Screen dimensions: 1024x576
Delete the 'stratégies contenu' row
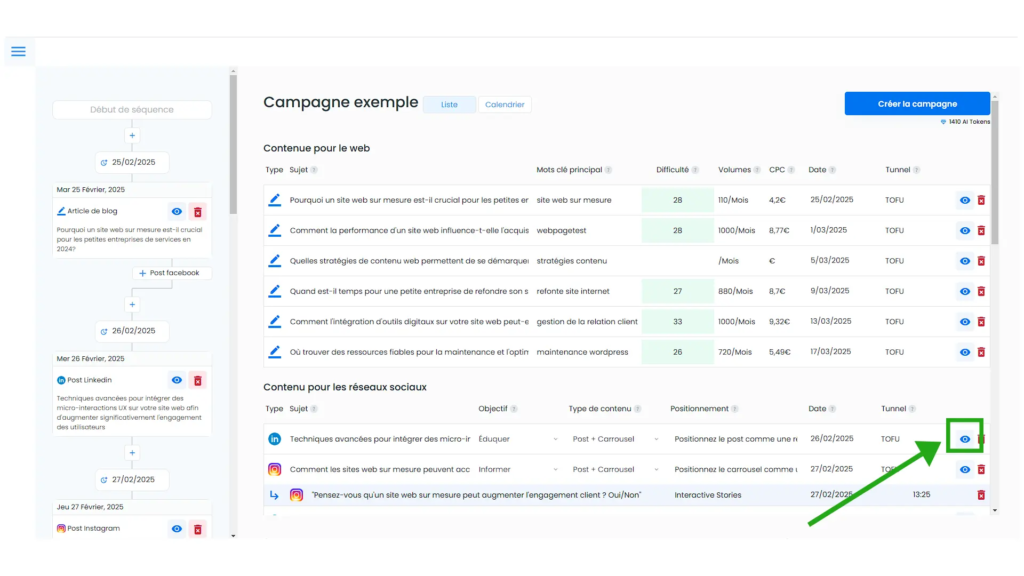tap(981, 261)
